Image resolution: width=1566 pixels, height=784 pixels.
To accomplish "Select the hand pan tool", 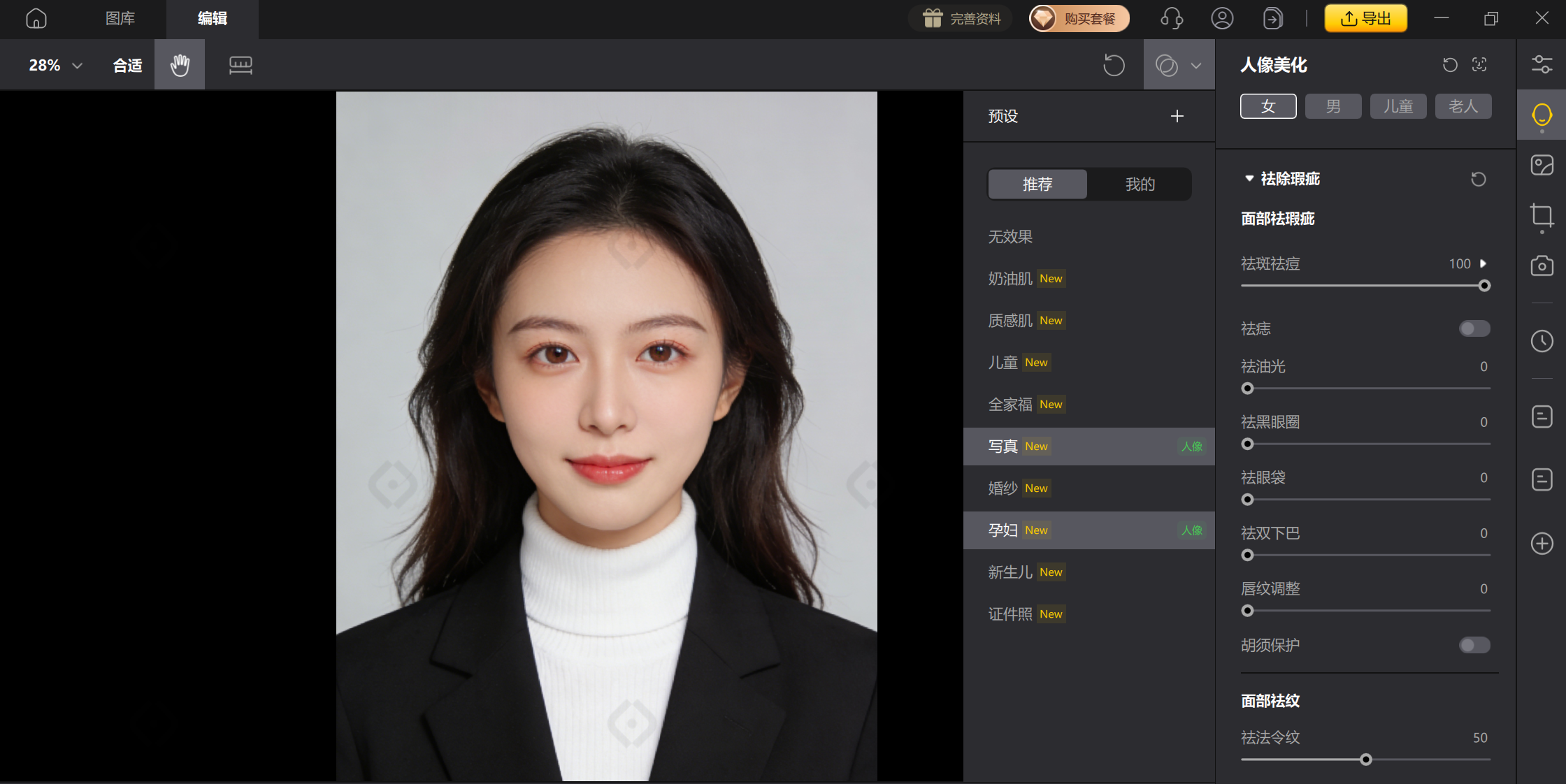I will (180, 65).
